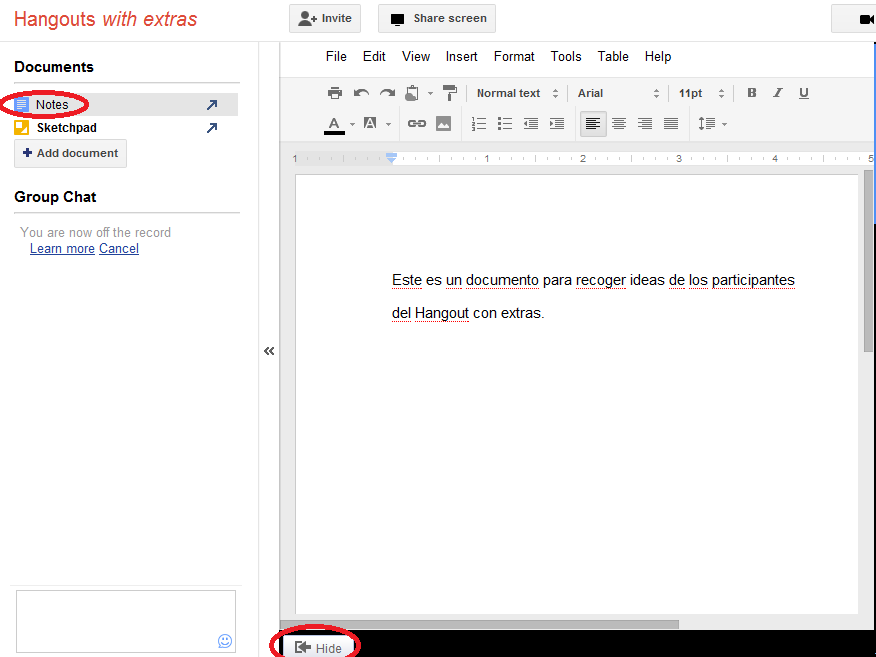Click the Add document button
The image size is (876, 657).
coord(70,153)
